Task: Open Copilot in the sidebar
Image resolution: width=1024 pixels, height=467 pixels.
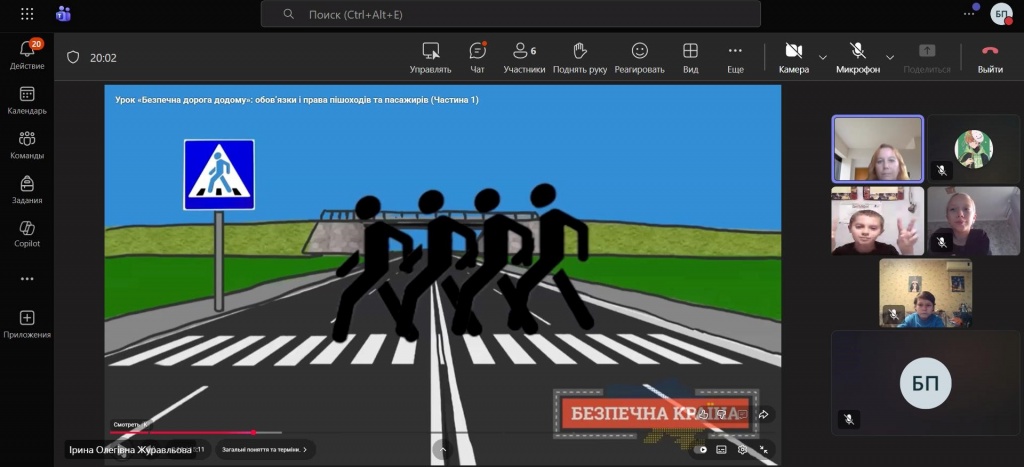Action: click(27, 234)
